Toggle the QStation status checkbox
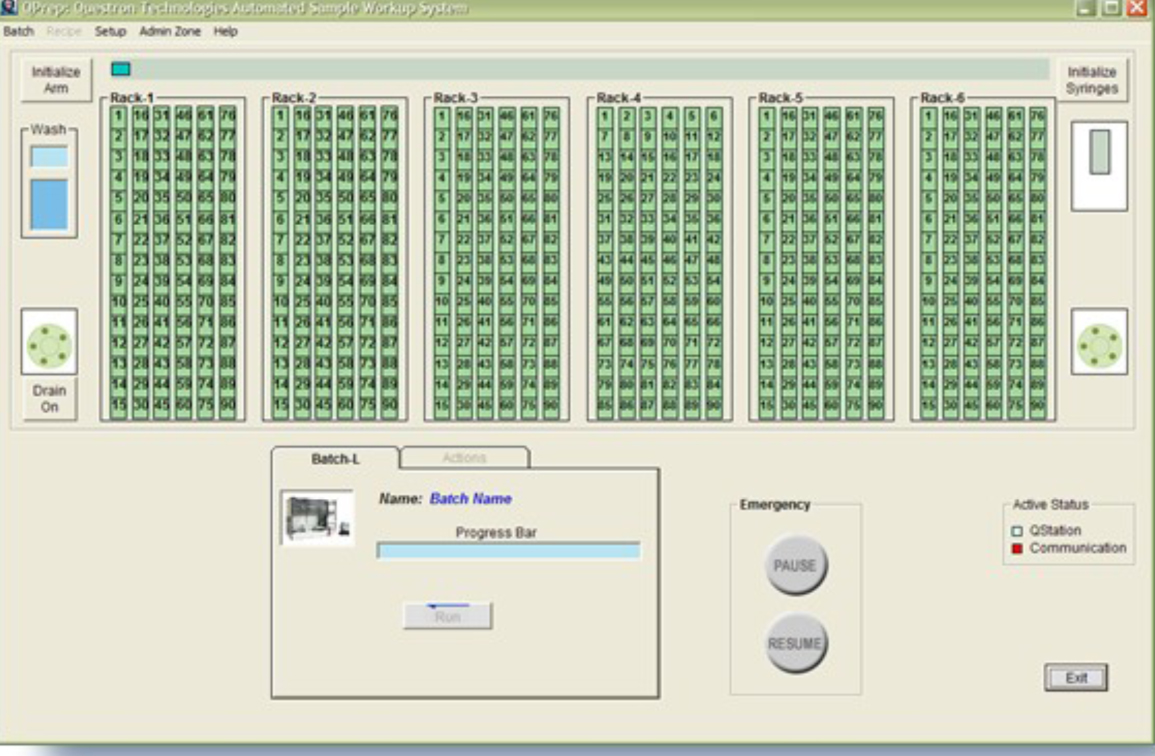The width and height of the screenshot is (1155, 756). 1017,531
